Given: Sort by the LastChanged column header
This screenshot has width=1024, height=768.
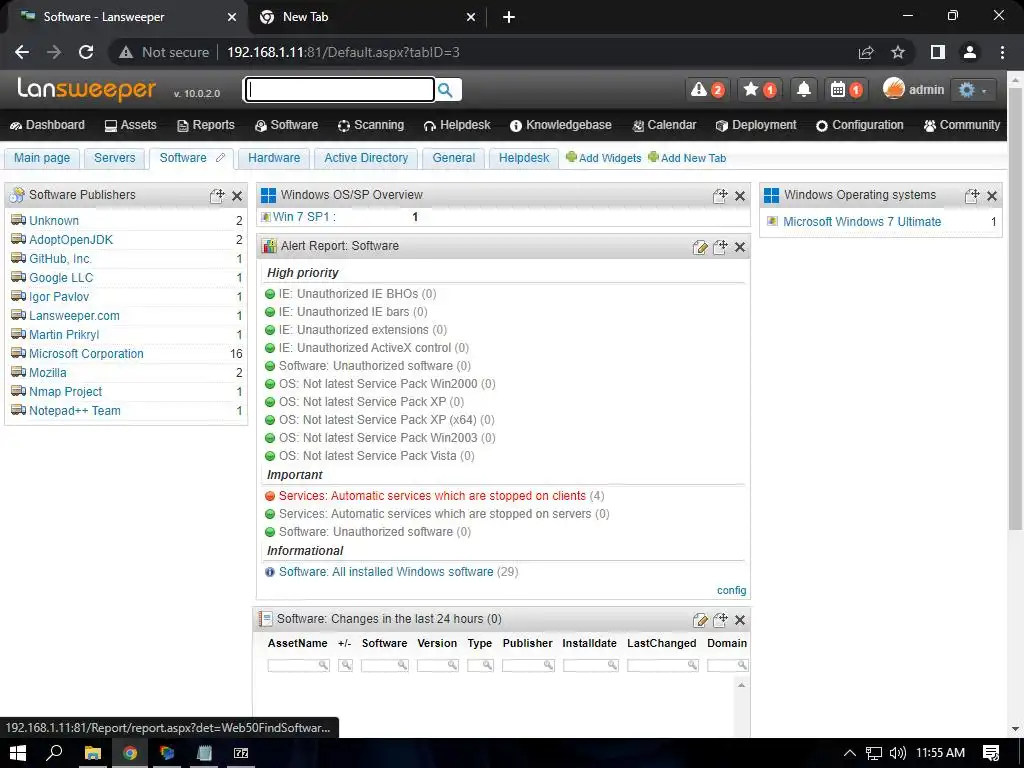Looking at the screenshot, I should (x=662, y=643).
